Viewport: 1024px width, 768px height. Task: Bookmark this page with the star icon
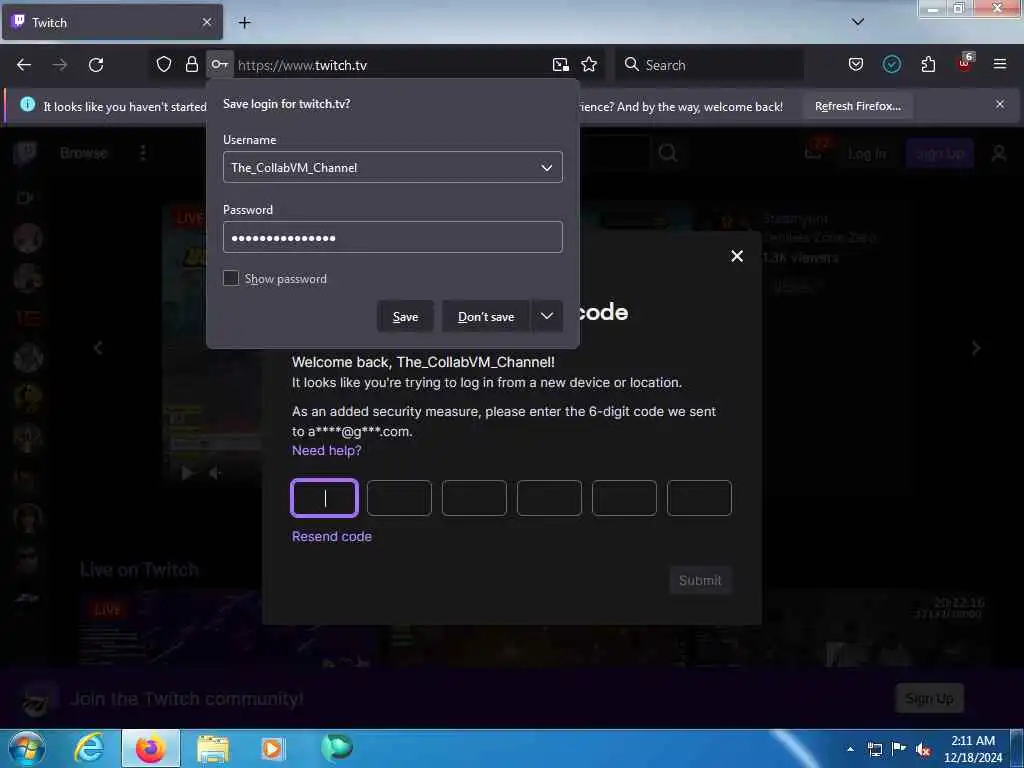point(589,64)
